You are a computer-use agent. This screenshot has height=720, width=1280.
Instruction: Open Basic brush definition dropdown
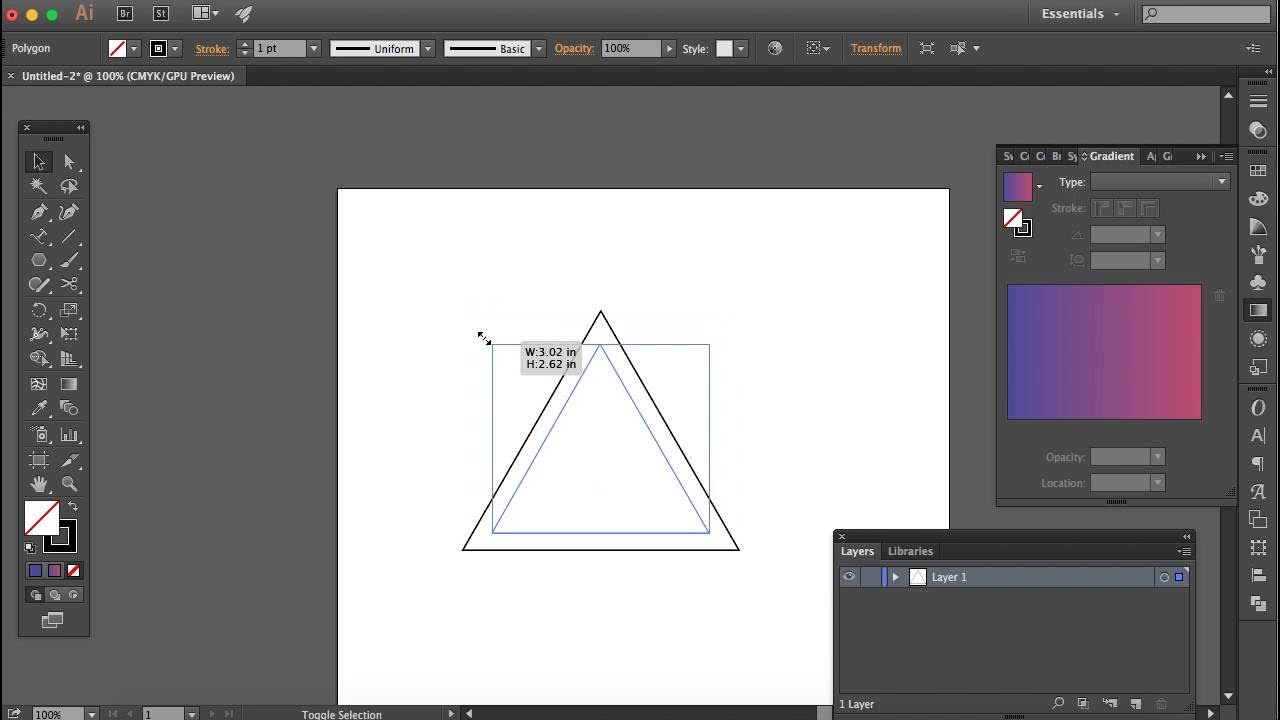pos(538,48)
